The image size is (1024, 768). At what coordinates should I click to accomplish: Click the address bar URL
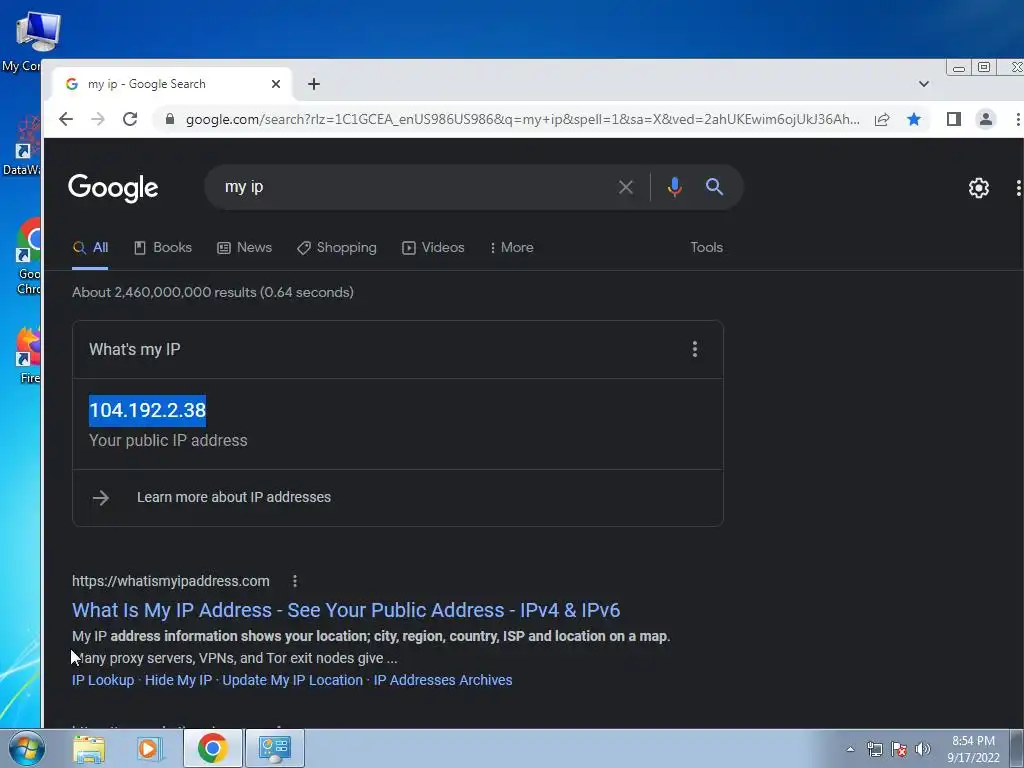tap(522, 120)
